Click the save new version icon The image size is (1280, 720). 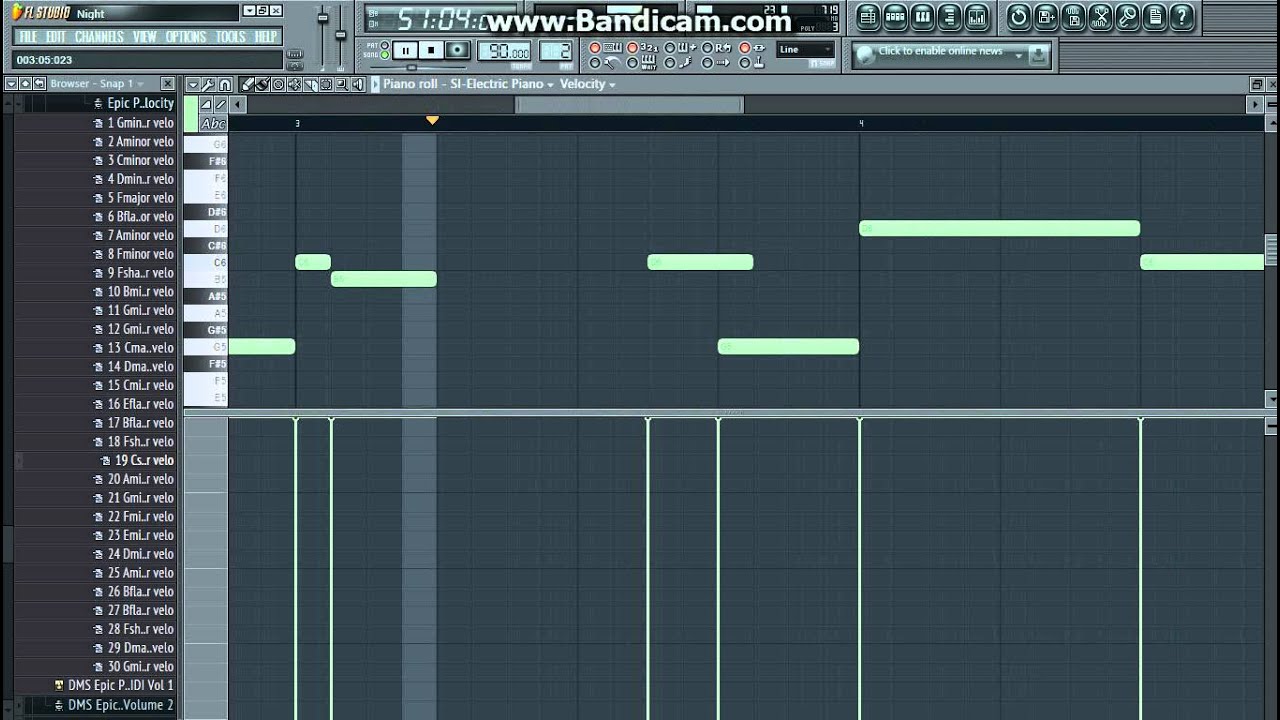pos(1046,17)
